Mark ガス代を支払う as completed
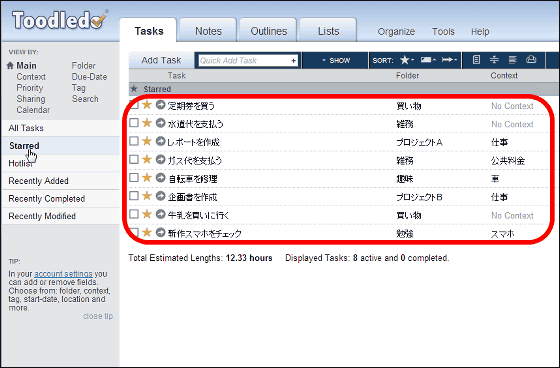This screenshot has height=368, width=560. 134,159
